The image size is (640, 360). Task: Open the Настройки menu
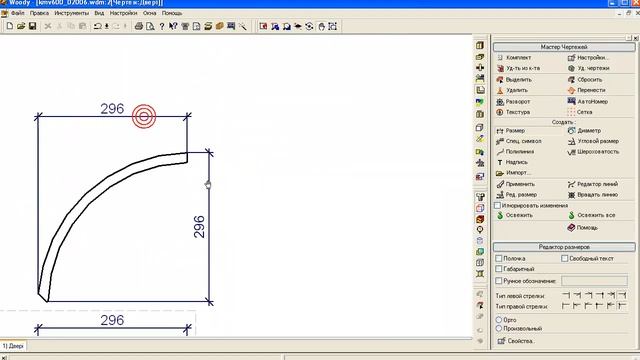(x=123, y=13)
